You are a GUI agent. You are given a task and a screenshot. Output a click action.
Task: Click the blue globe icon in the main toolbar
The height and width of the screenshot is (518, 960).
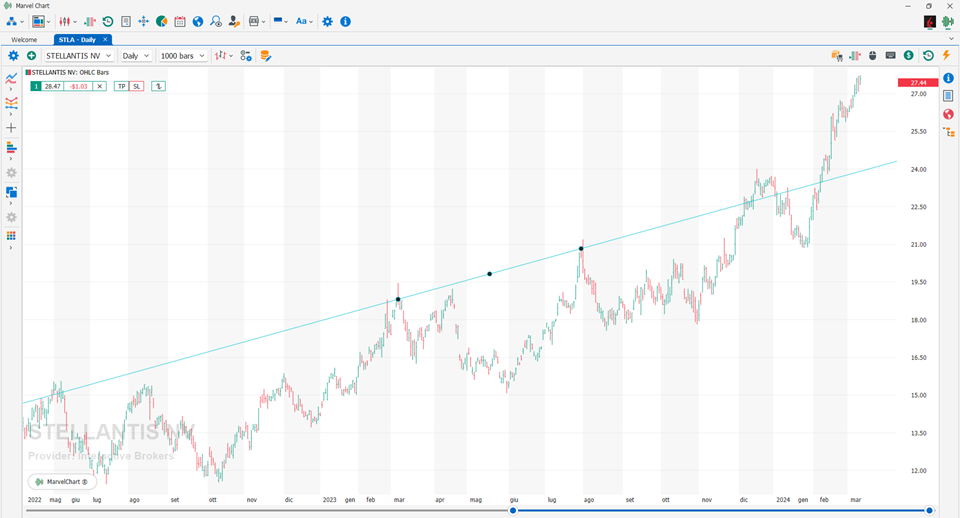point(198,21)
